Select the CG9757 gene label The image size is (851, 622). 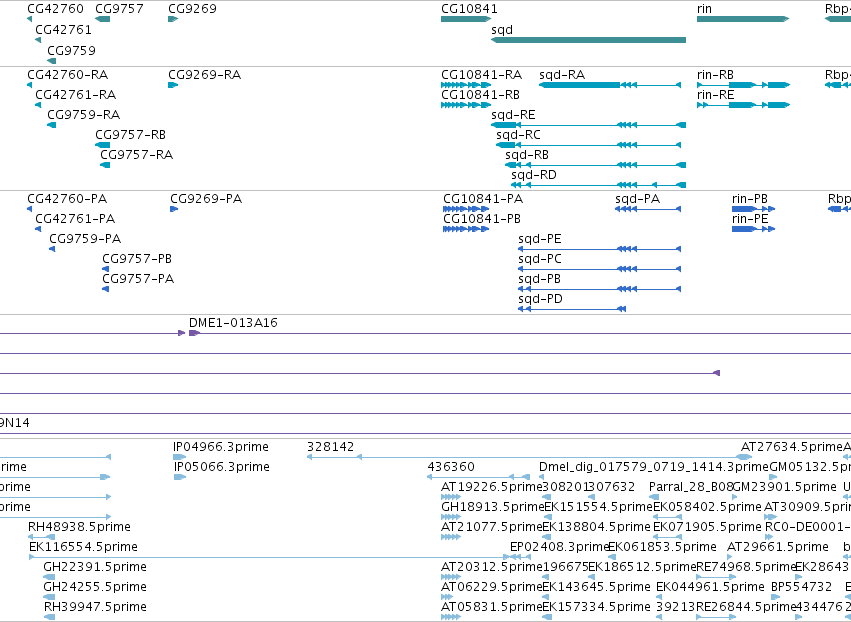click(119, 9)
